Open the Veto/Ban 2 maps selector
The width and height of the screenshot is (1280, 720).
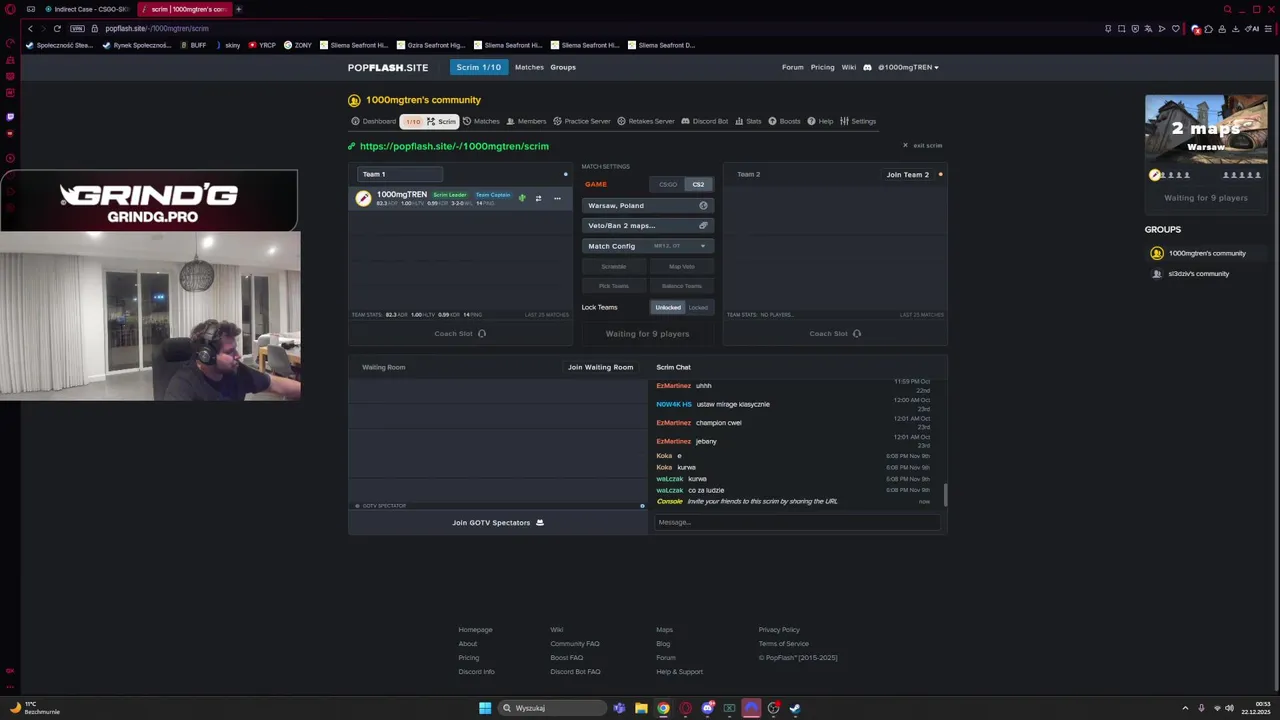click(647, 226)
